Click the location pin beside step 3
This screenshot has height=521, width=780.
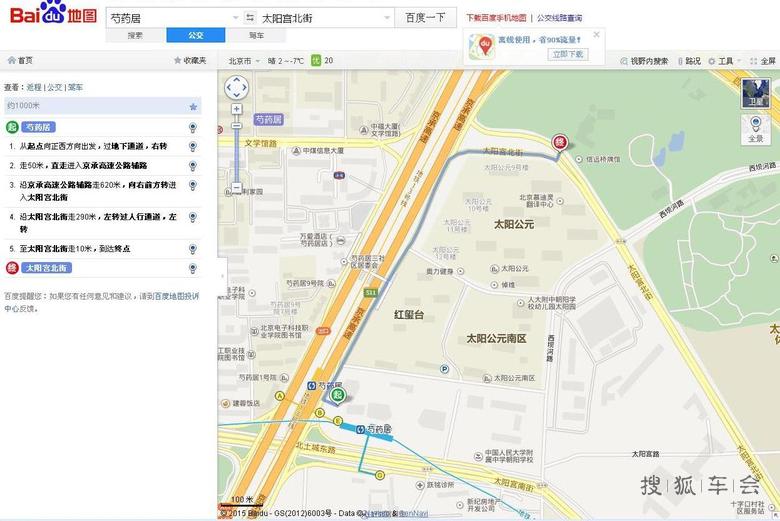tap(193, 186)
